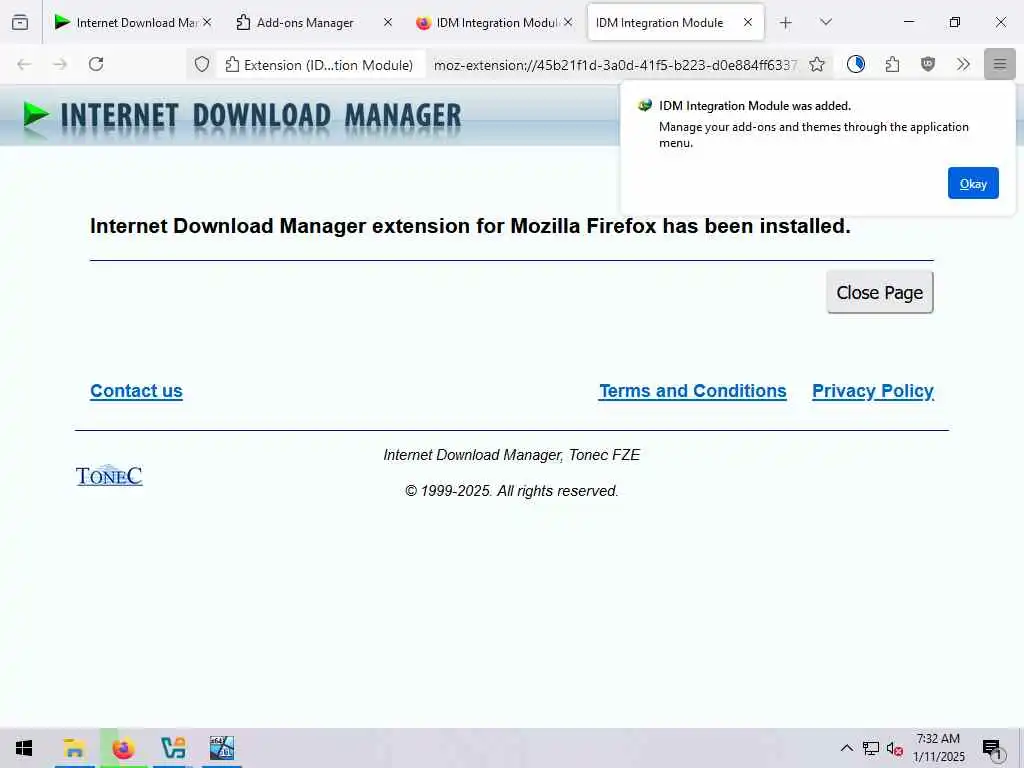This screenshot has height=768, width=1024.
Task: Open the clock showing 7:32 AM
Action: click(x=938, y=748)
